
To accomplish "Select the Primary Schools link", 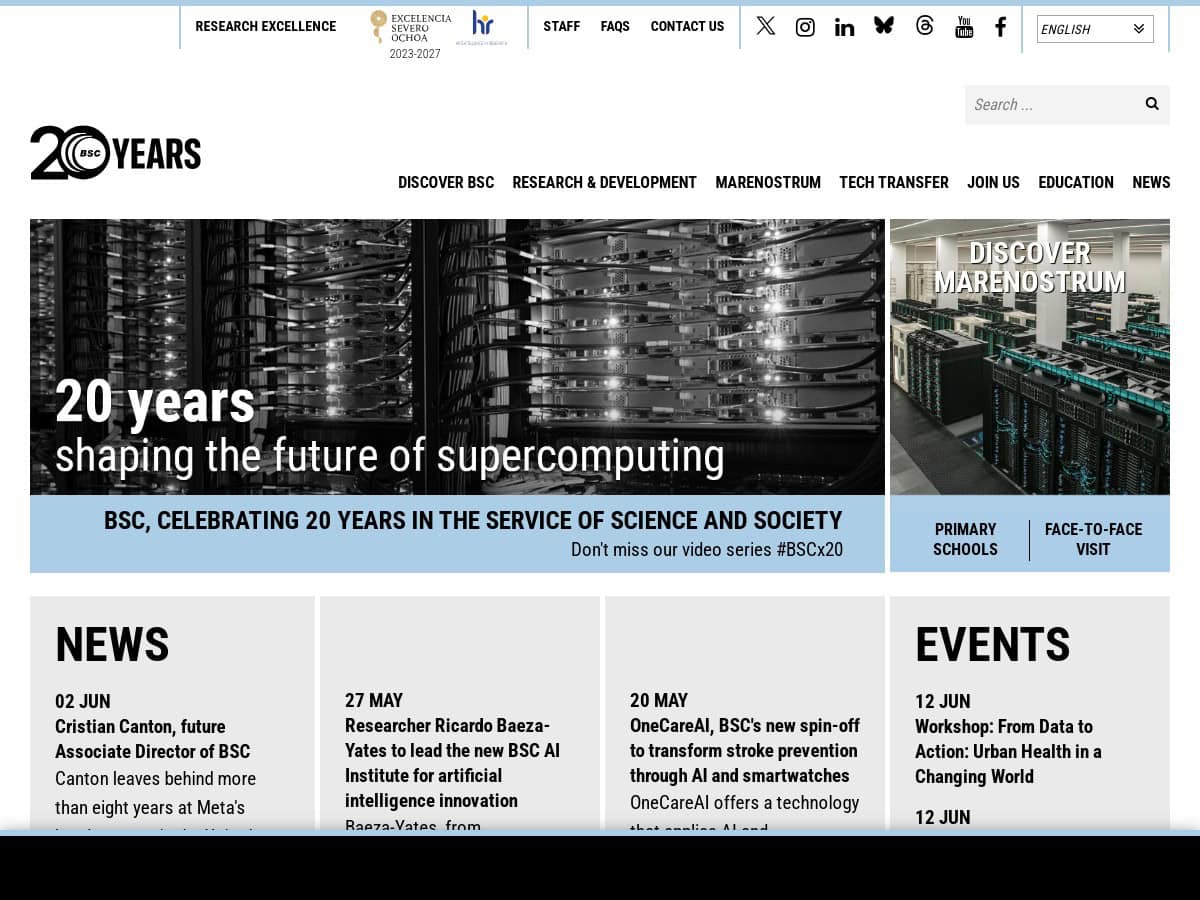I will point(965,539).
